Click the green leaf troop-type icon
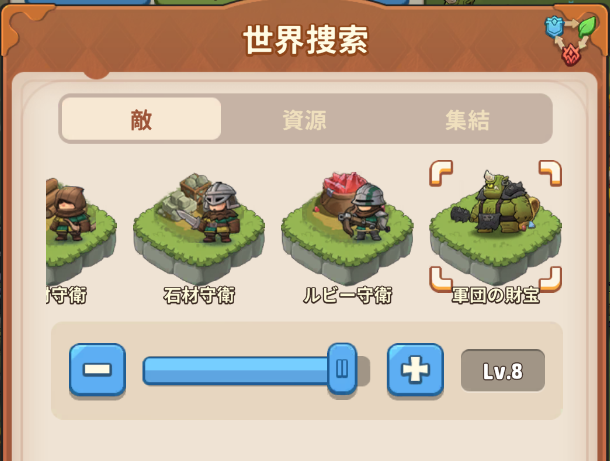 point(587,26)
